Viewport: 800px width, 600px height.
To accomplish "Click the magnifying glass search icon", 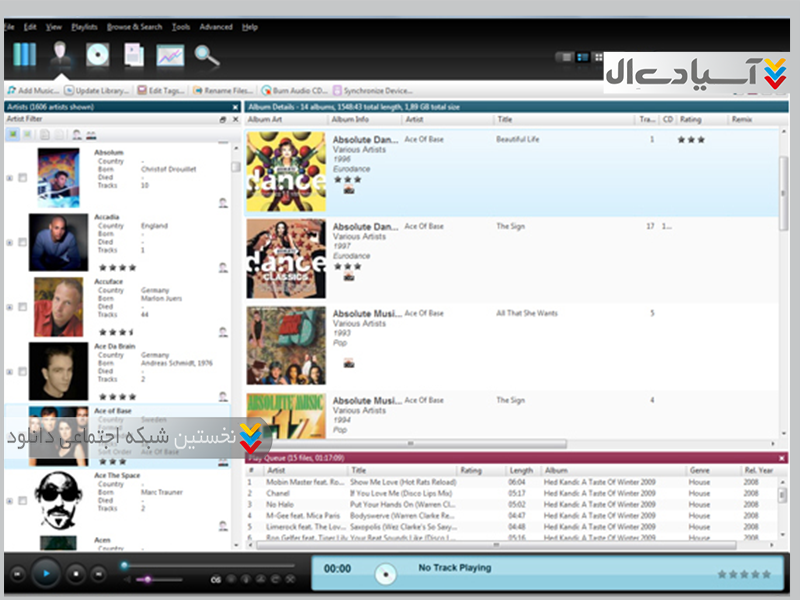I will pyautogui.click(x=207, y=55).
